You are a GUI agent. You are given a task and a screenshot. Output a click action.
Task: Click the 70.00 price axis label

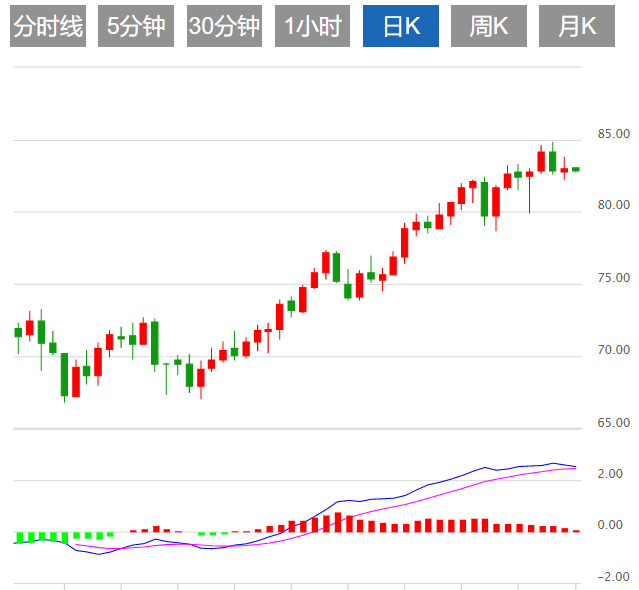point(614,350)
